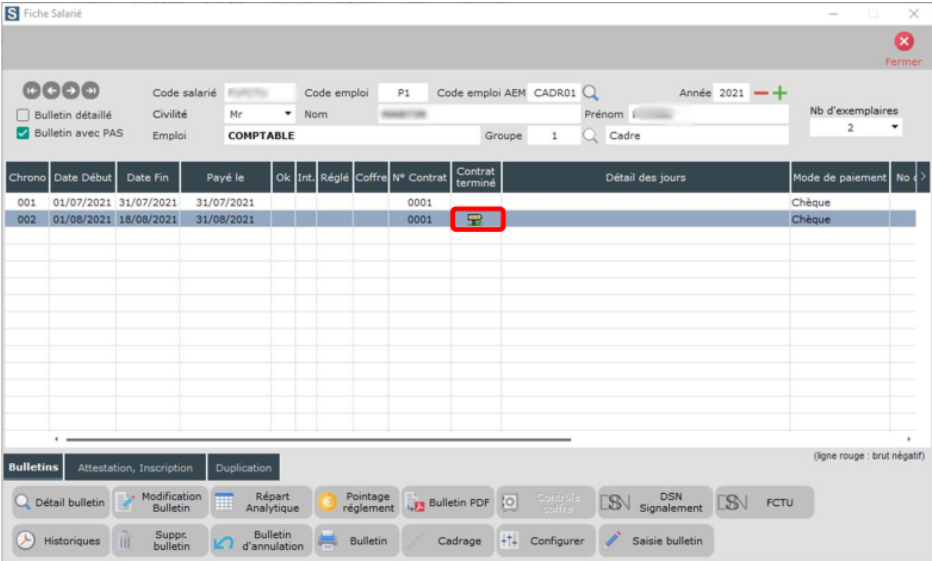
Task: Expand more table columns with right chevron
Action: pos(922,177)
